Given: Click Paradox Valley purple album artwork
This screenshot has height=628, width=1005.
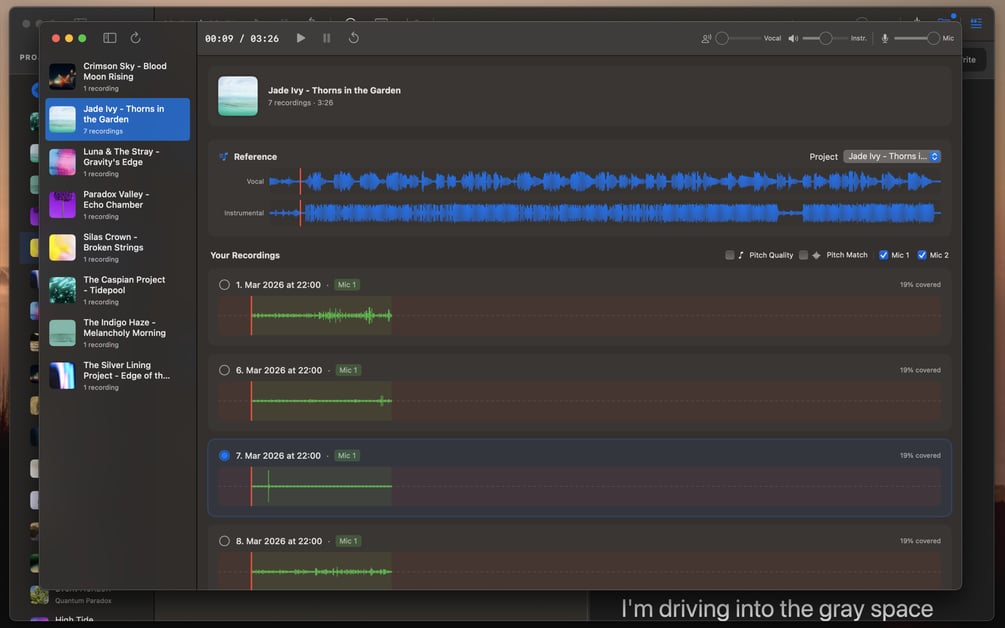Looking at the screenshot, I should pyautogui.click(x=62, y=204).
